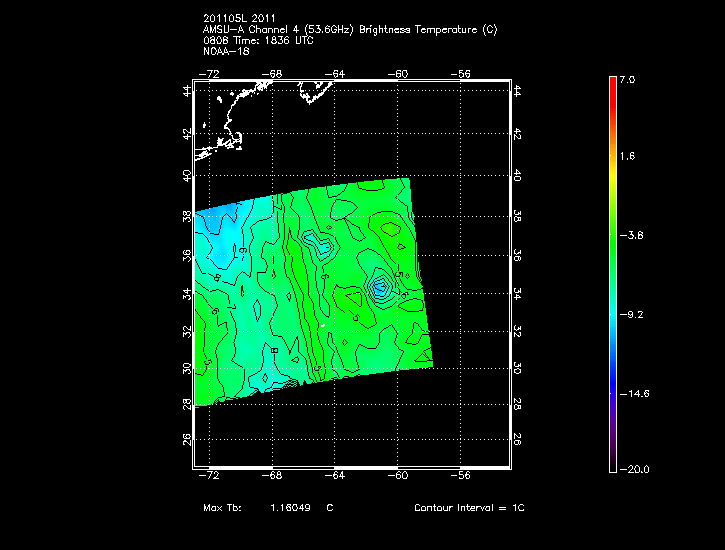Click the 201105L 2011 header line

pyautogui.click(x=239, y=19)
